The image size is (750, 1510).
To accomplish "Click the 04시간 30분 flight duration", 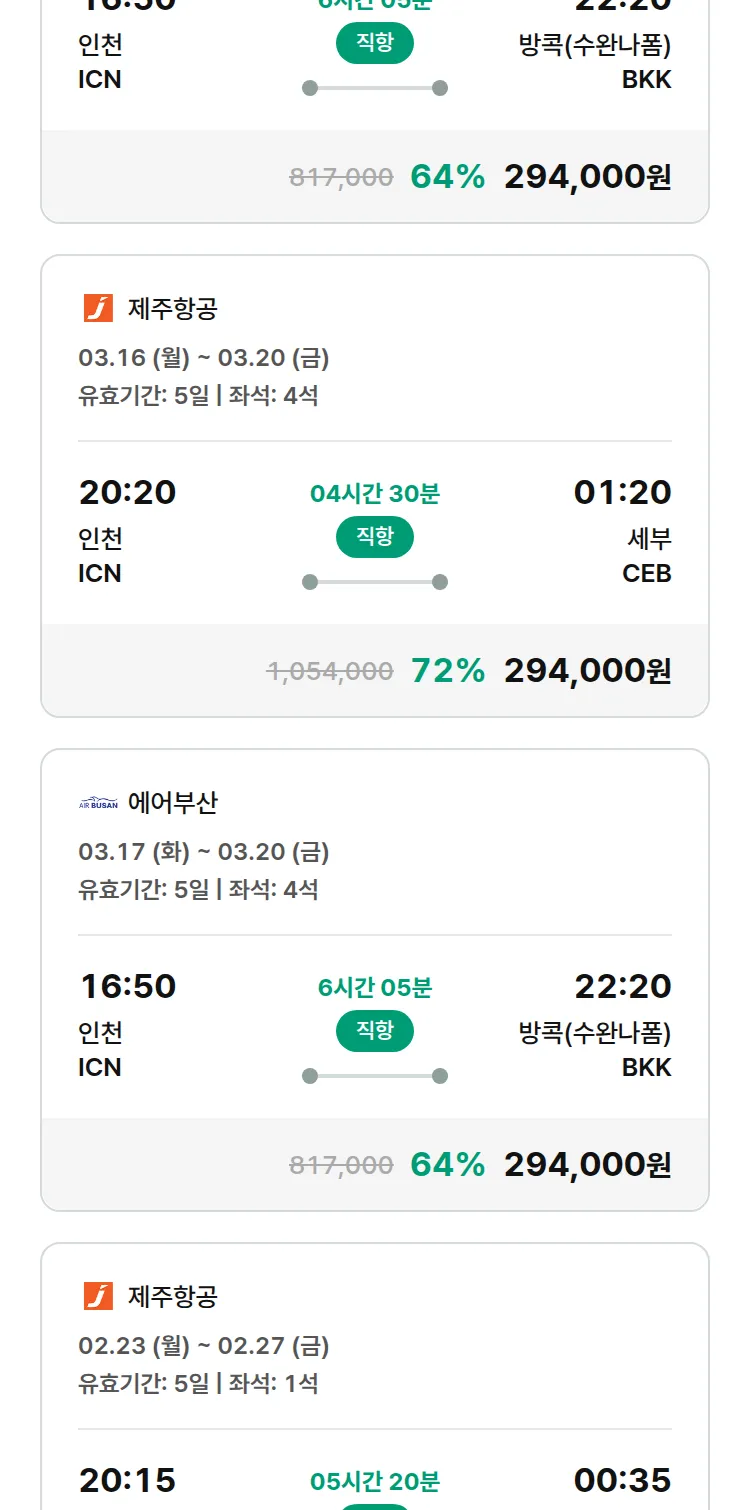I will click(x=375, y=493).
